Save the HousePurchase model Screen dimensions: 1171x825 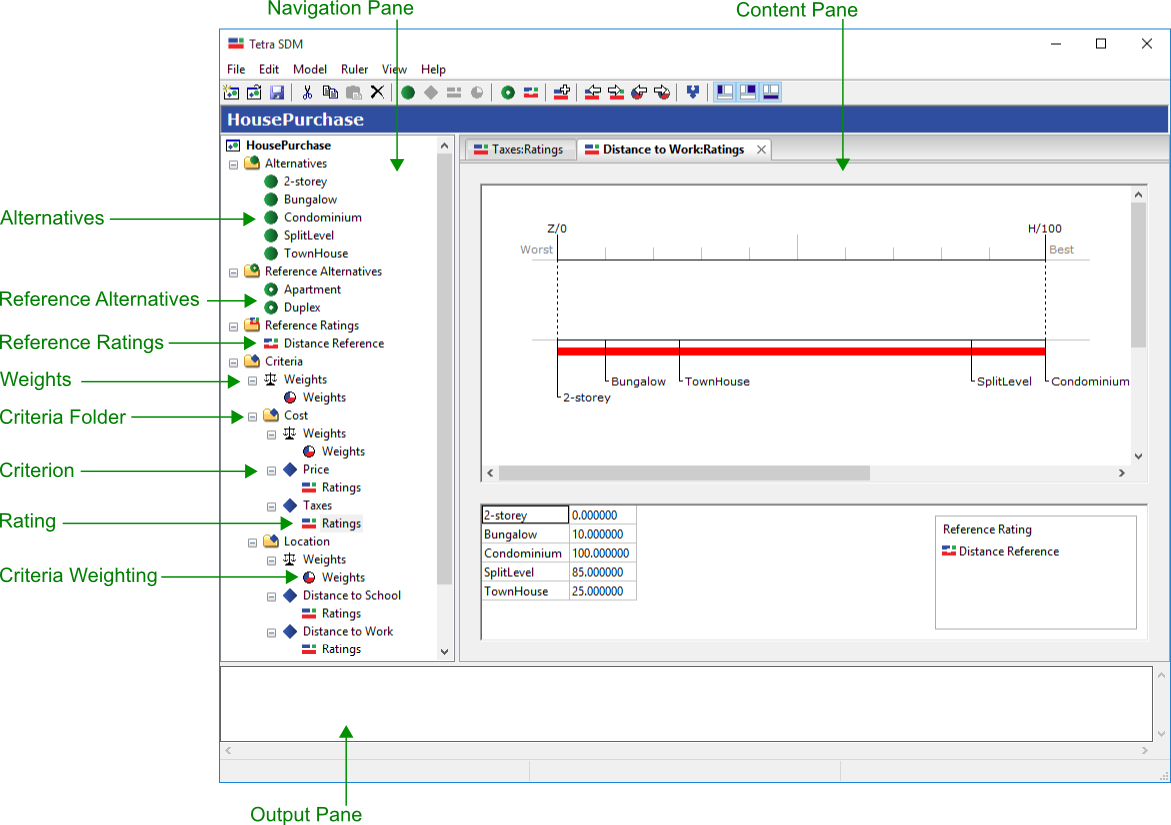[x=276, y=91]
